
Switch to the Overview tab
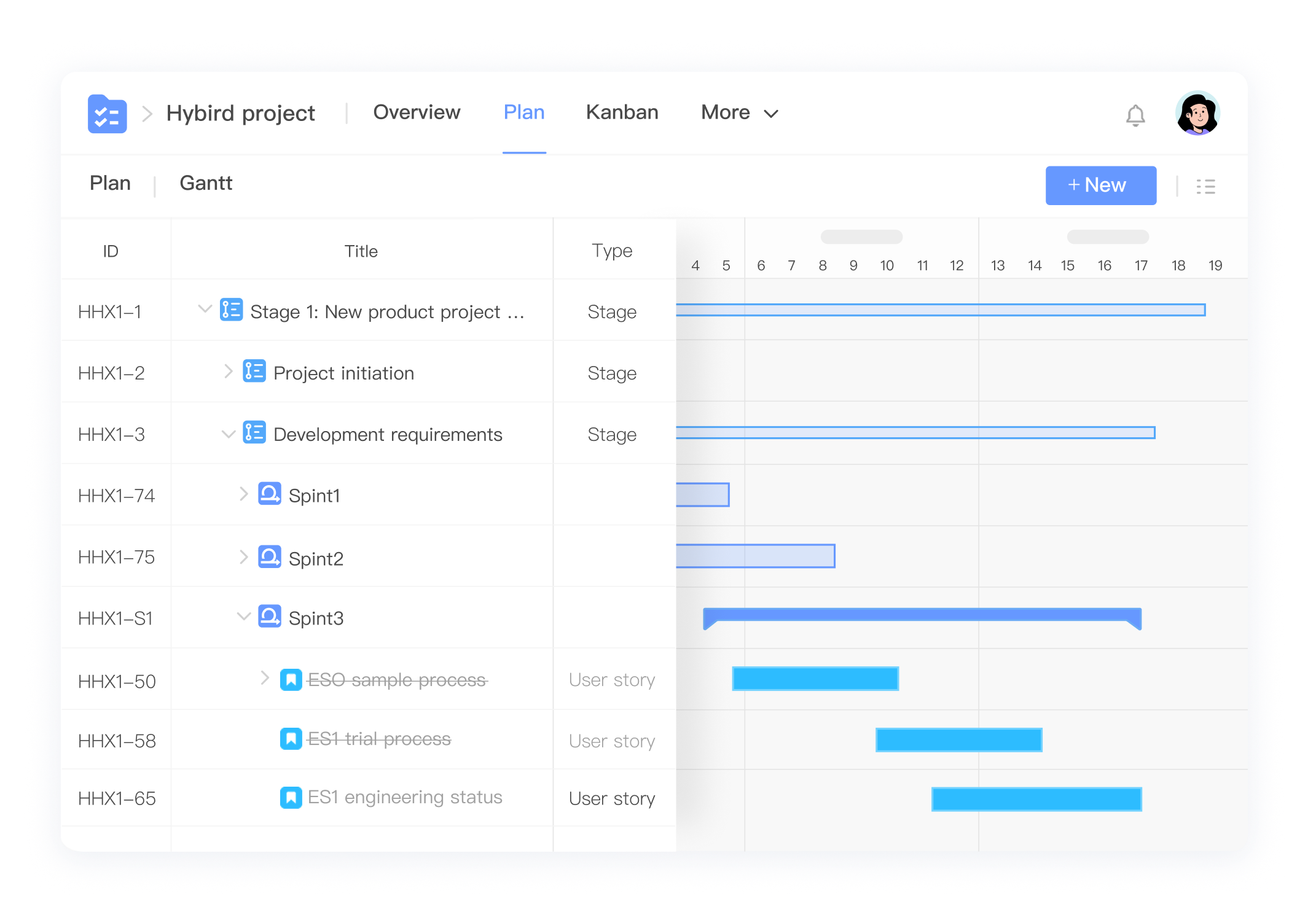[x=417, y=112]
